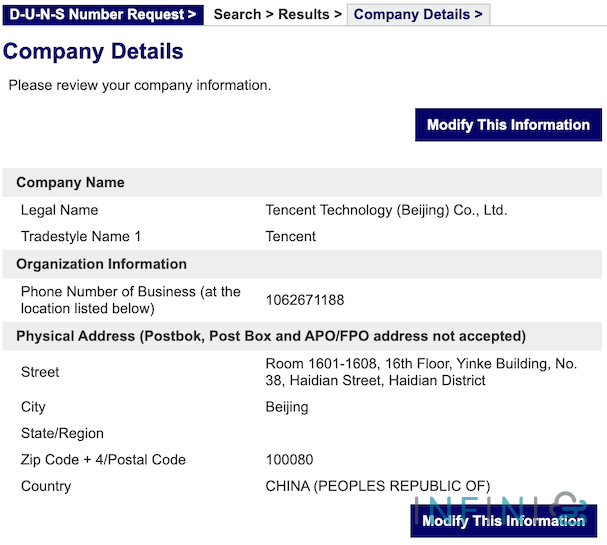Select the legal name Tencent Technology (Beijing) value
Screen dimensions: 607x545
386,210
